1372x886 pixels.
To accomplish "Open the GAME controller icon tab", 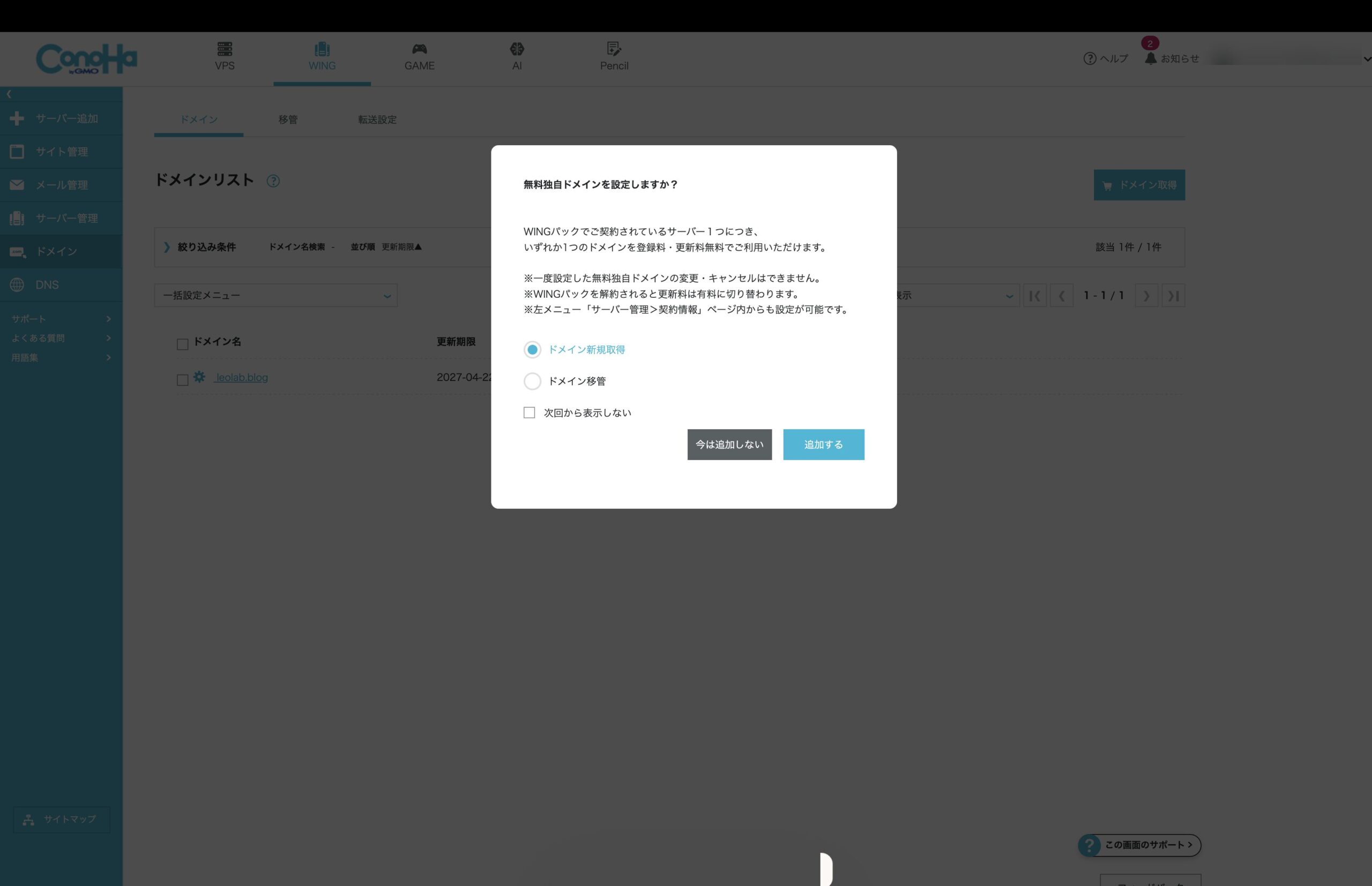I will coord(419,49).
